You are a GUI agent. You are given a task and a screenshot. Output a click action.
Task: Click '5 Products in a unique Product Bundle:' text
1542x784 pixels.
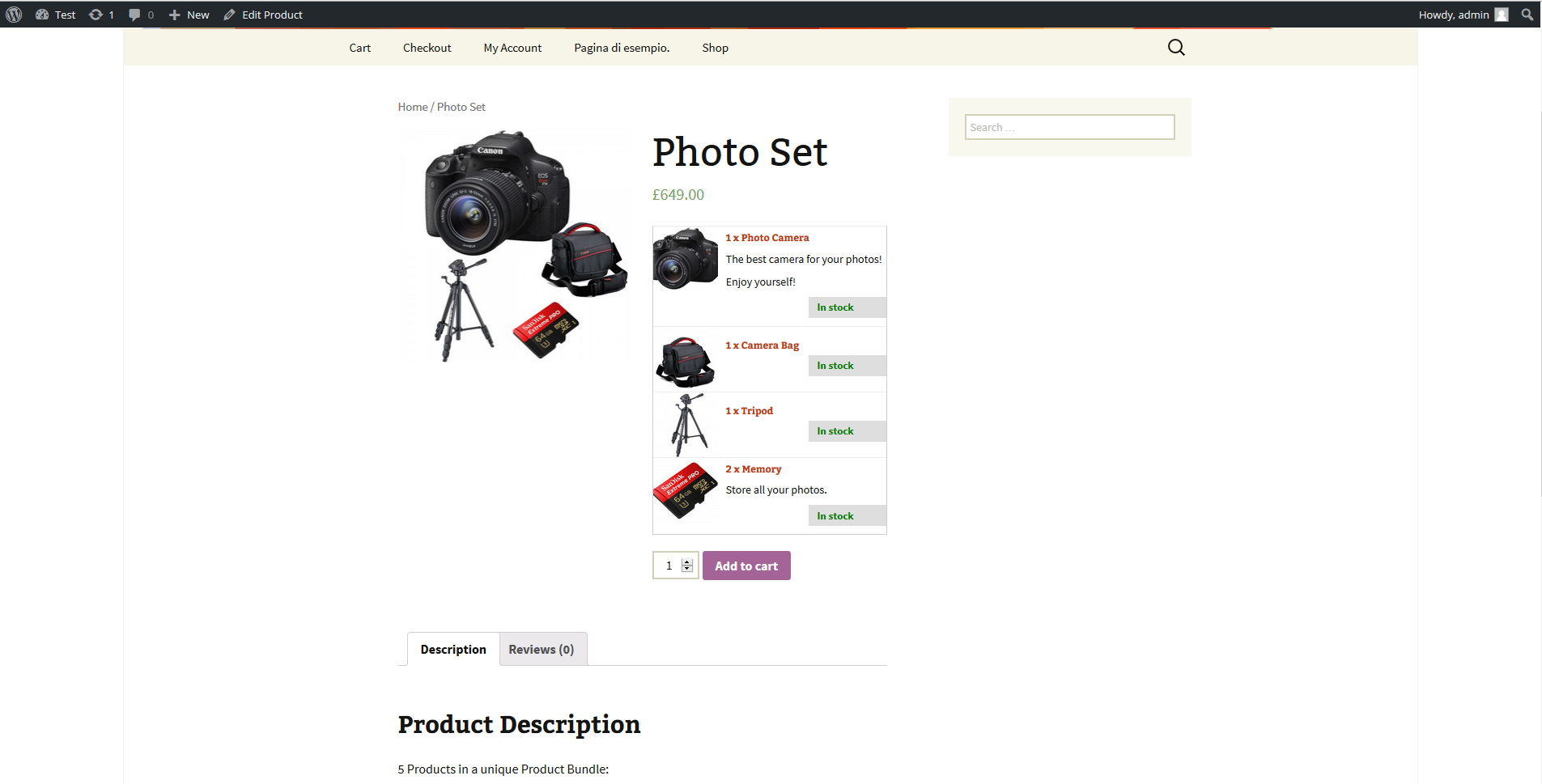point(503,769)
